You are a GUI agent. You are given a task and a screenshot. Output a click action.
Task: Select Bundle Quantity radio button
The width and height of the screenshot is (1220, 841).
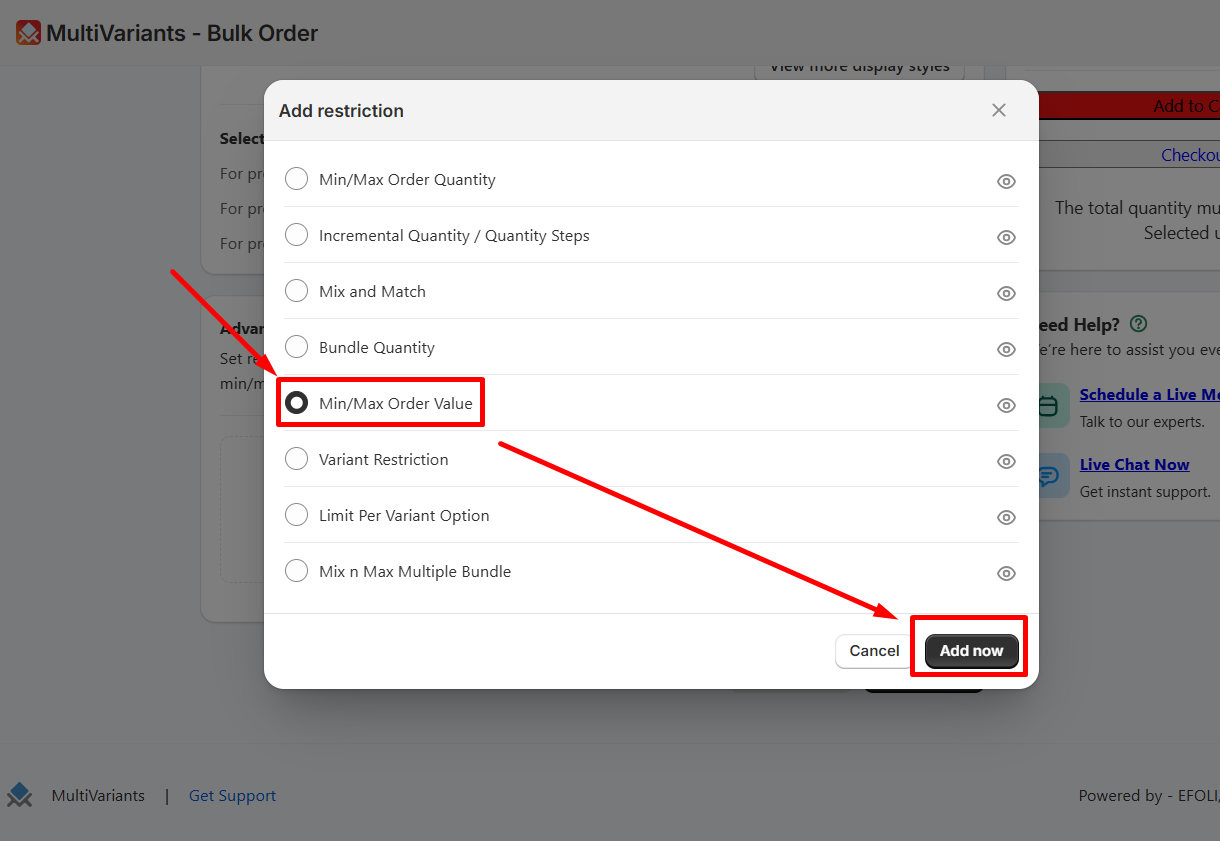coord(296,347)
